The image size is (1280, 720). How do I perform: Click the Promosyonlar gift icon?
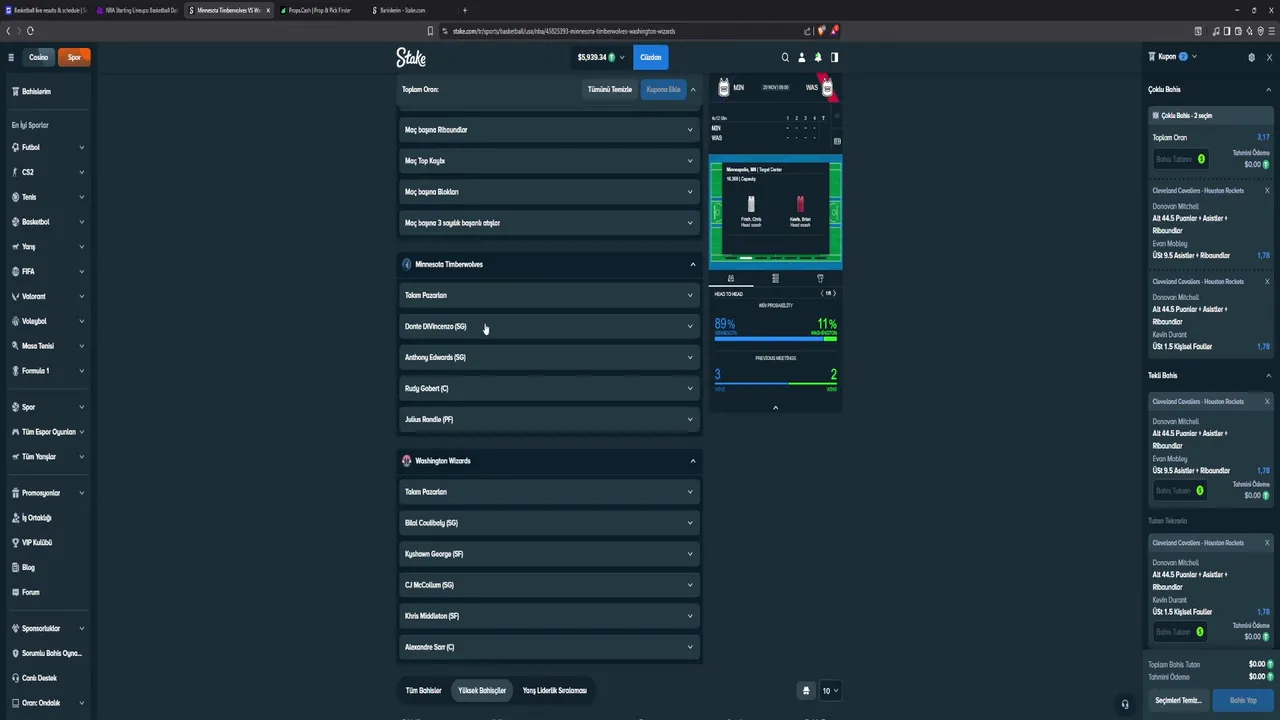(16, 493)
